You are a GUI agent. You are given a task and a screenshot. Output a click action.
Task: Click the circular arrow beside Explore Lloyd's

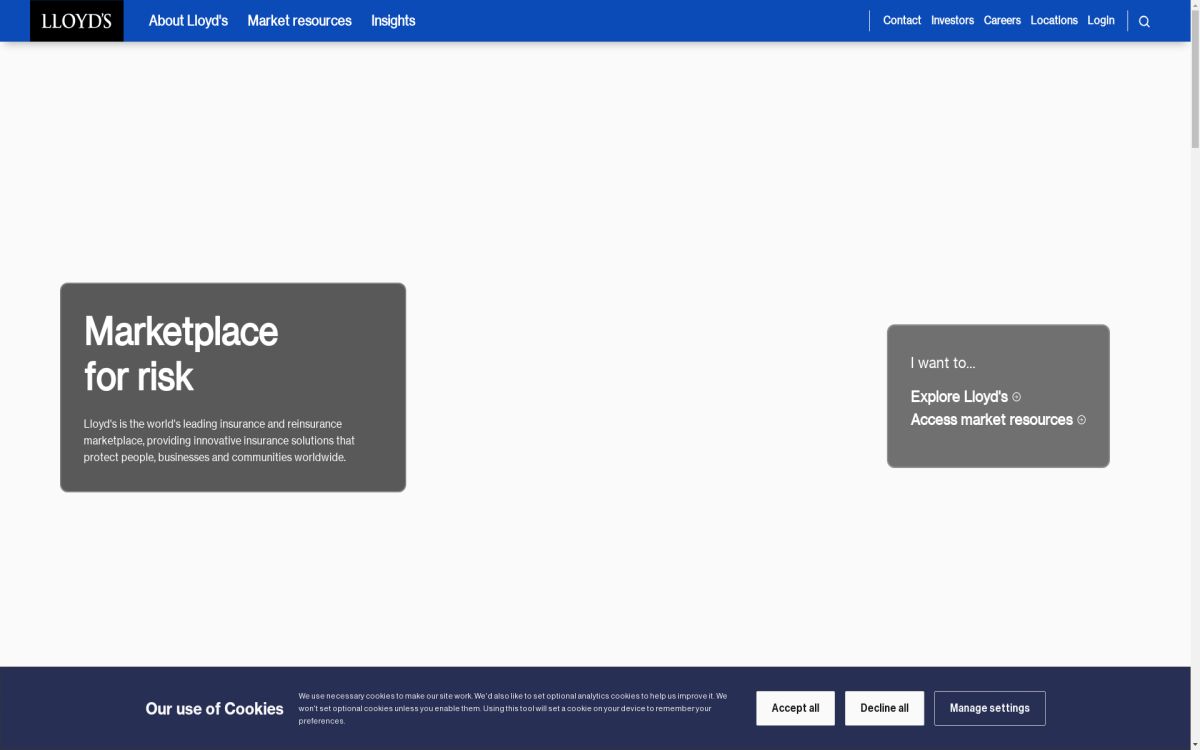1016,397
